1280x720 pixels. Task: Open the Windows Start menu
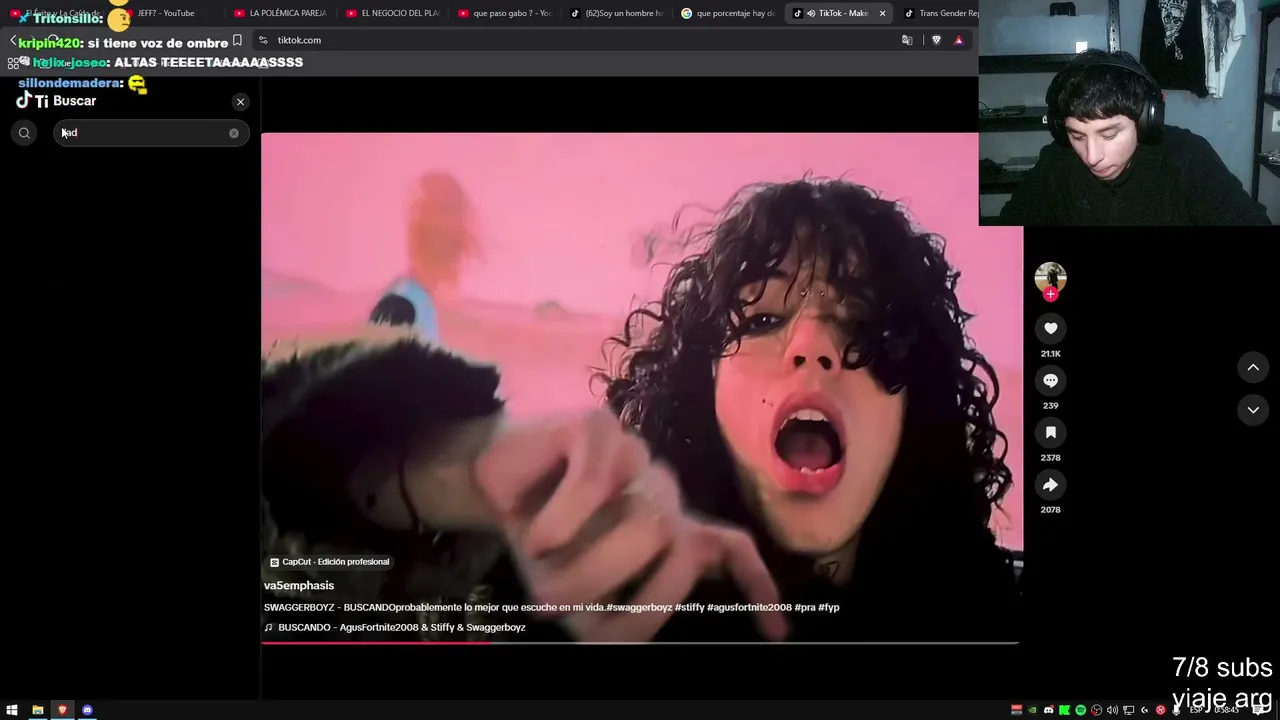12,710
